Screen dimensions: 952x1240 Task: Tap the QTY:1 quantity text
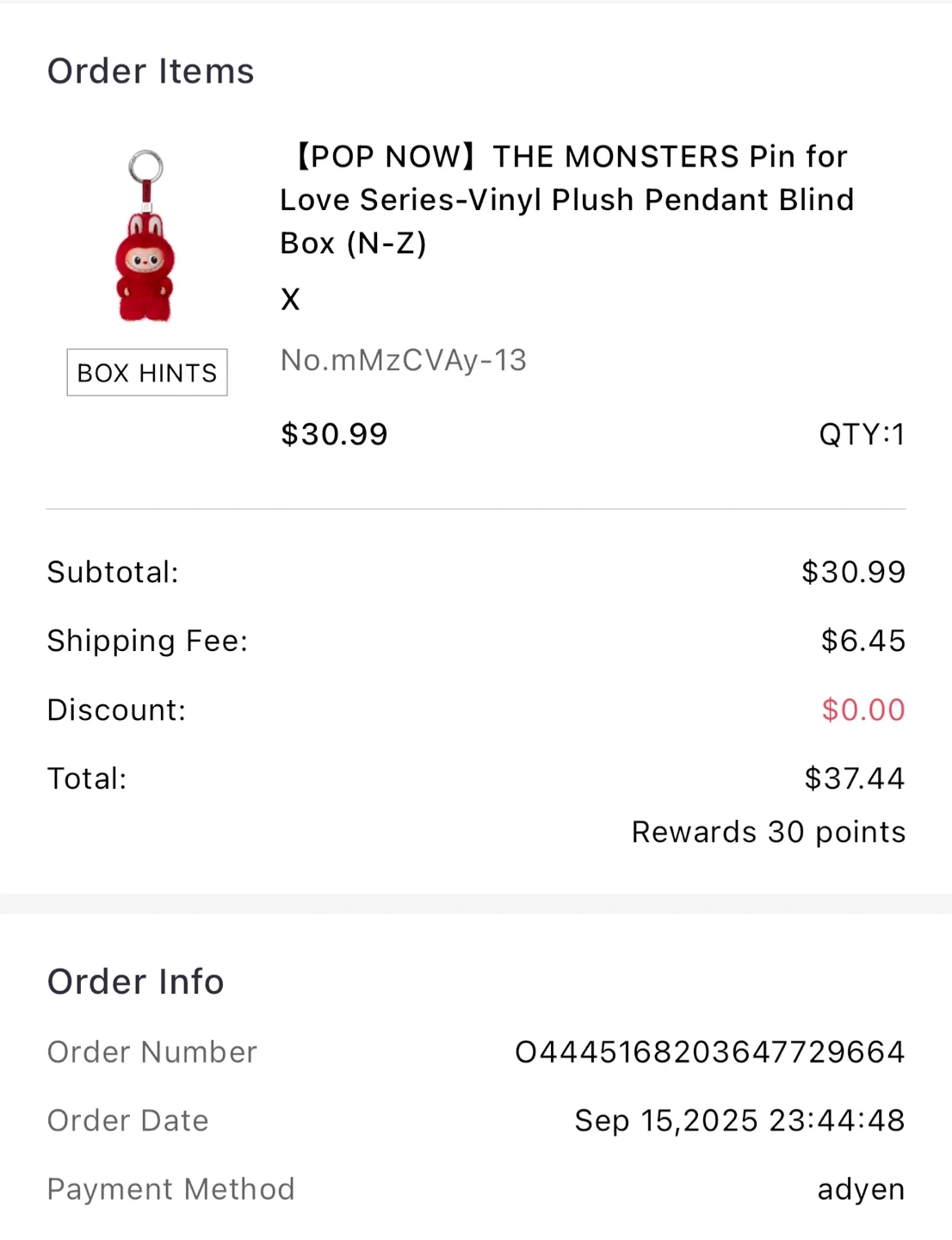pos(862,434)
